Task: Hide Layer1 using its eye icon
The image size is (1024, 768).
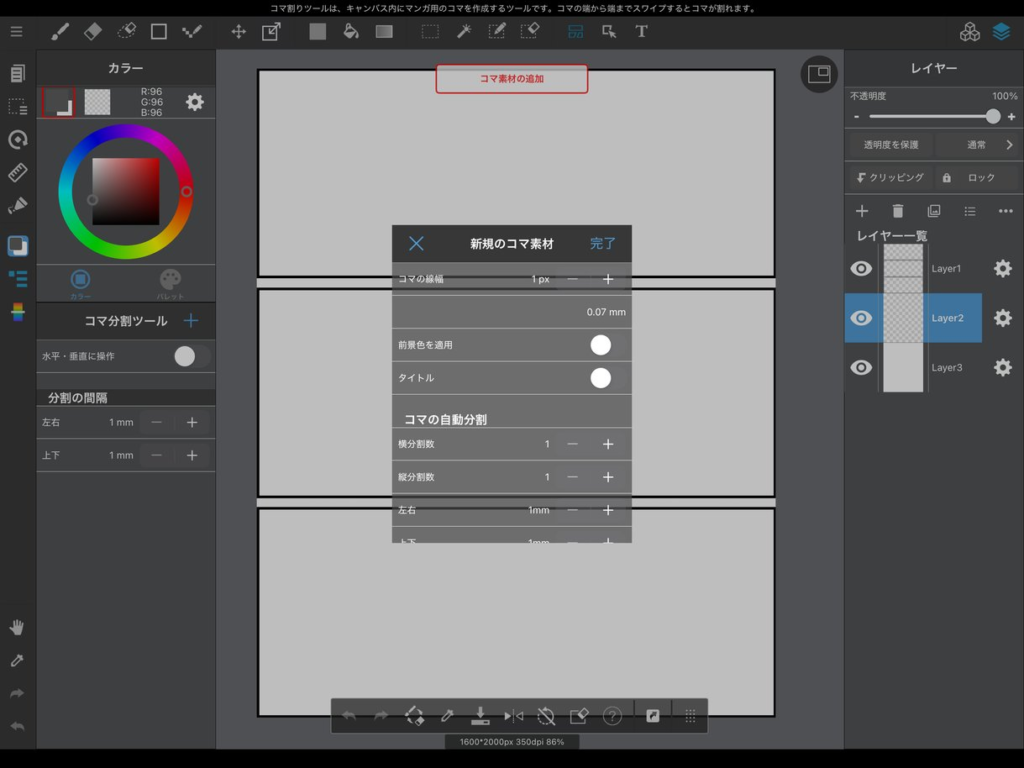Action: tap(861, 268)
